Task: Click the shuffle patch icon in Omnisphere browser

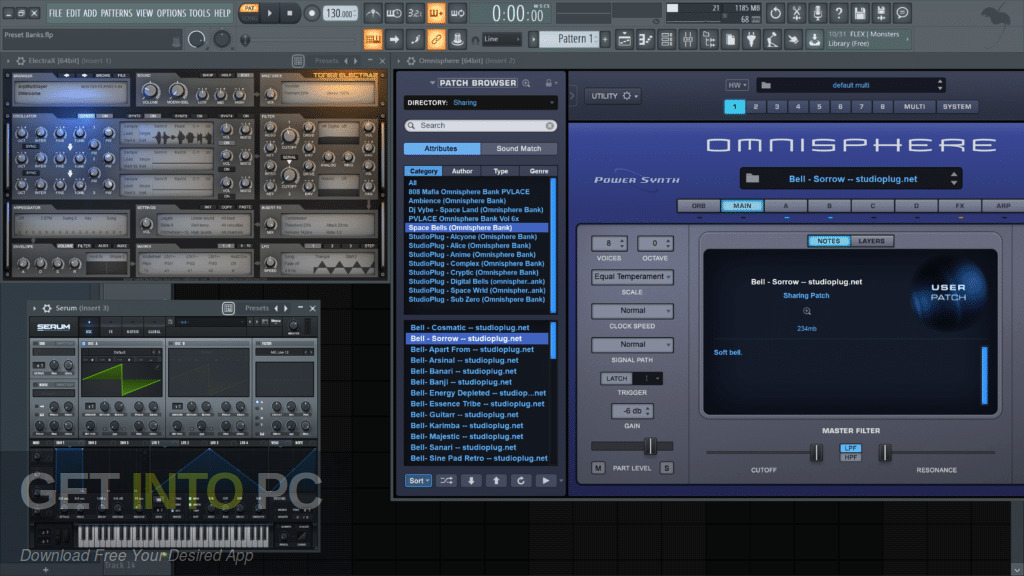Action: coord(446,481)
